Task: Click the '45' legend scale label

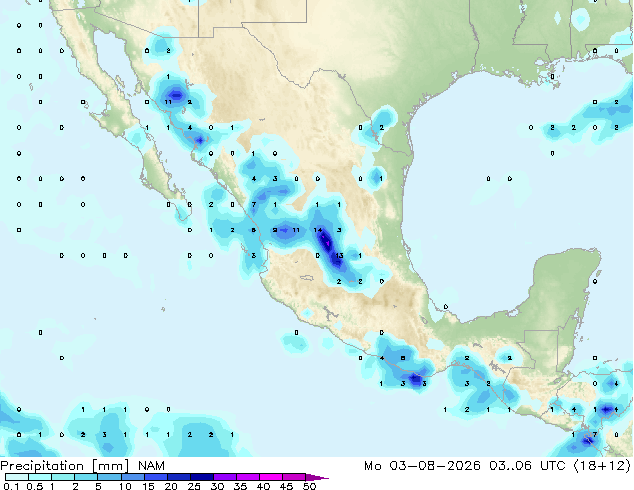Action: pyautogui.click(x=286, y=486)
